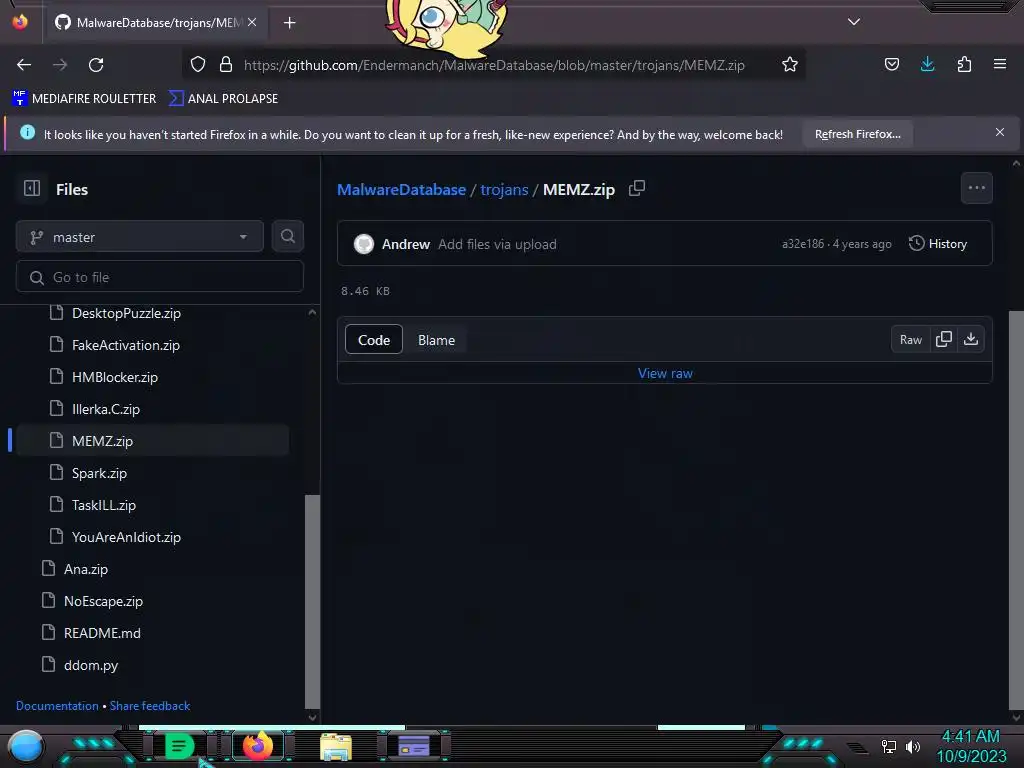Screen dimensions: 1024x768
Task: Click the Raw button
Action: [910, 340]
